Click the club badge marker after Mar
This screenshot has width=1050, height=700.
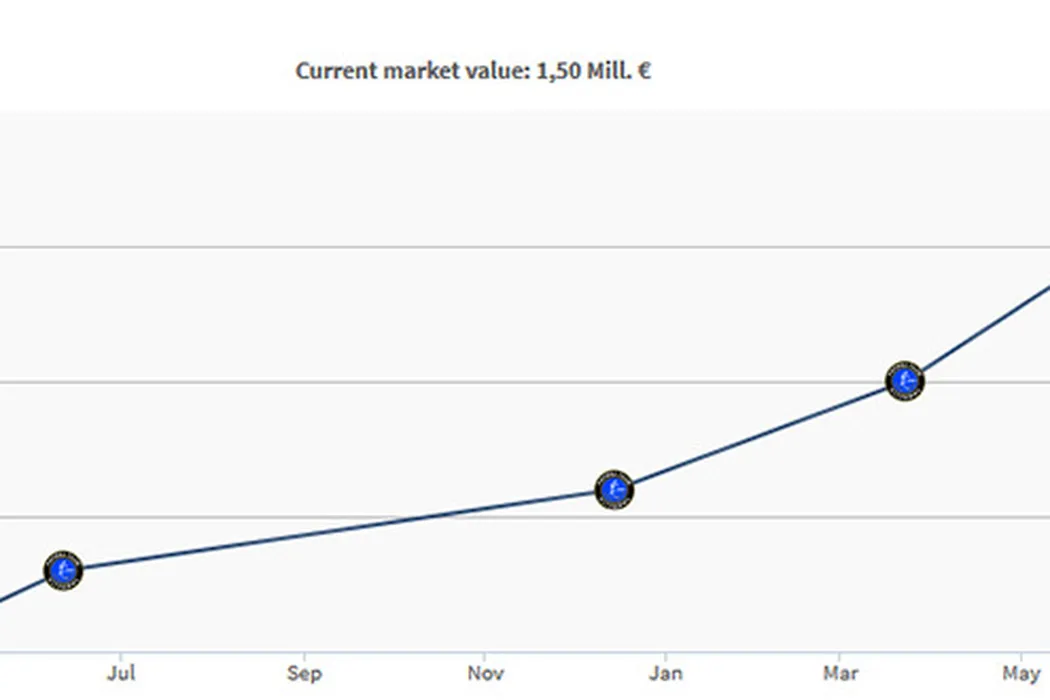point(905,380)
